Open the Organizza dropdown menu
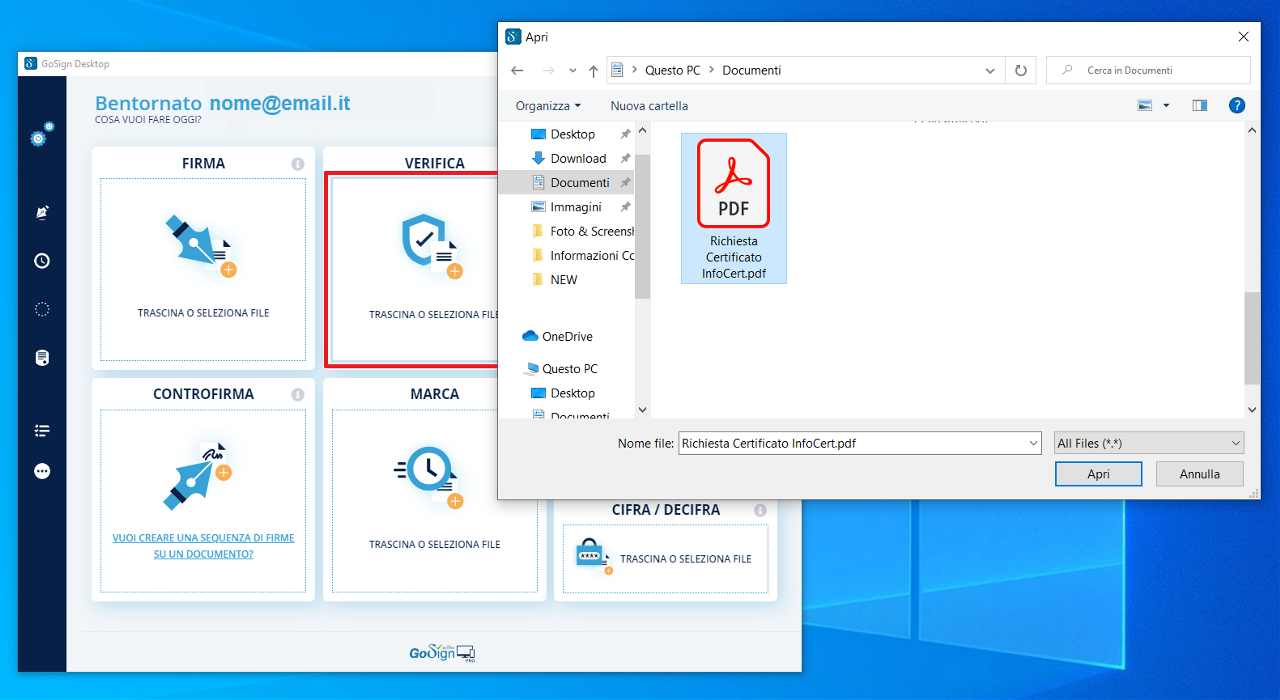This screenshot has width=1280, height=700. click(548, 106)
